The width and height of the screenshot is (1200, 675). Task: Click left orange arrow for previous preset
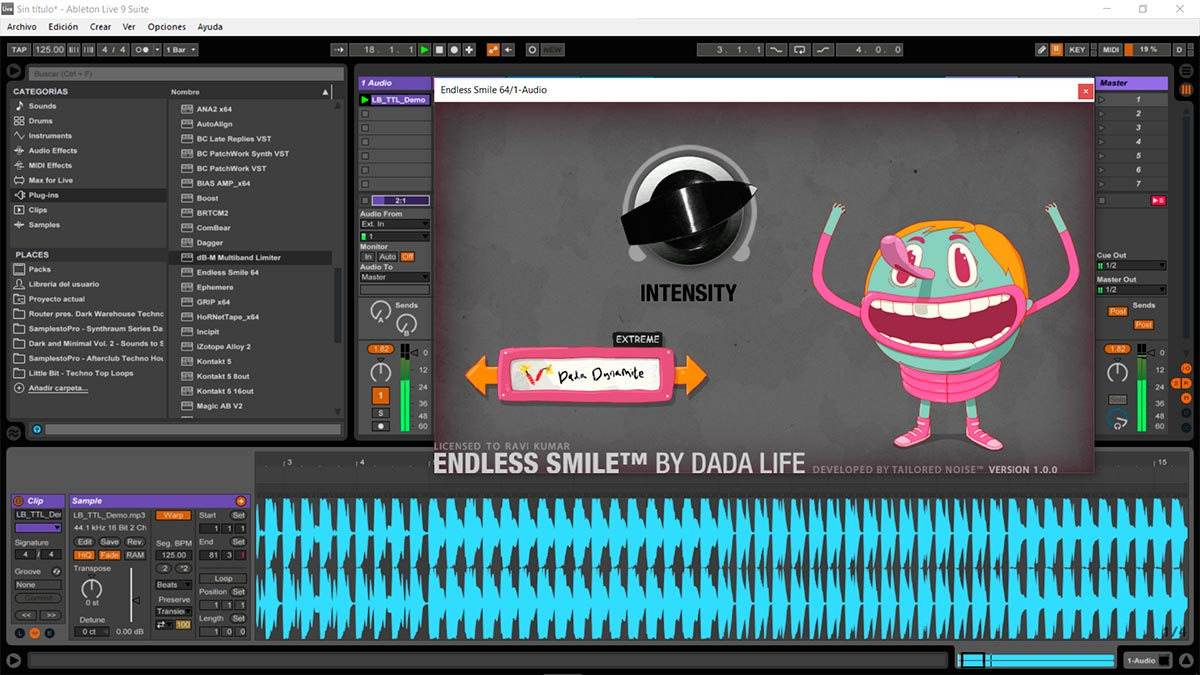pyautogui.click(x=481, y=375)
